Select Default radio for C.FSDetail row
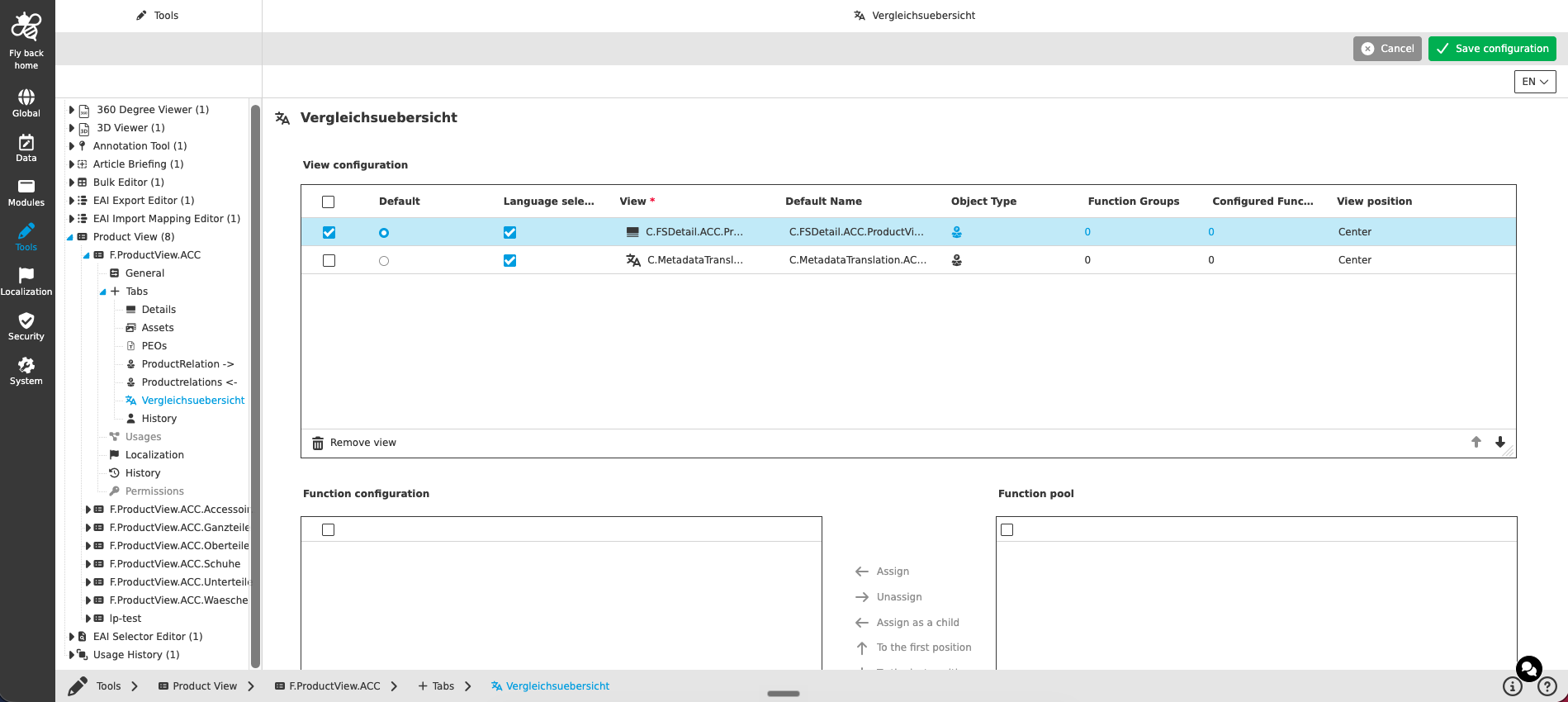 [384, 233]
